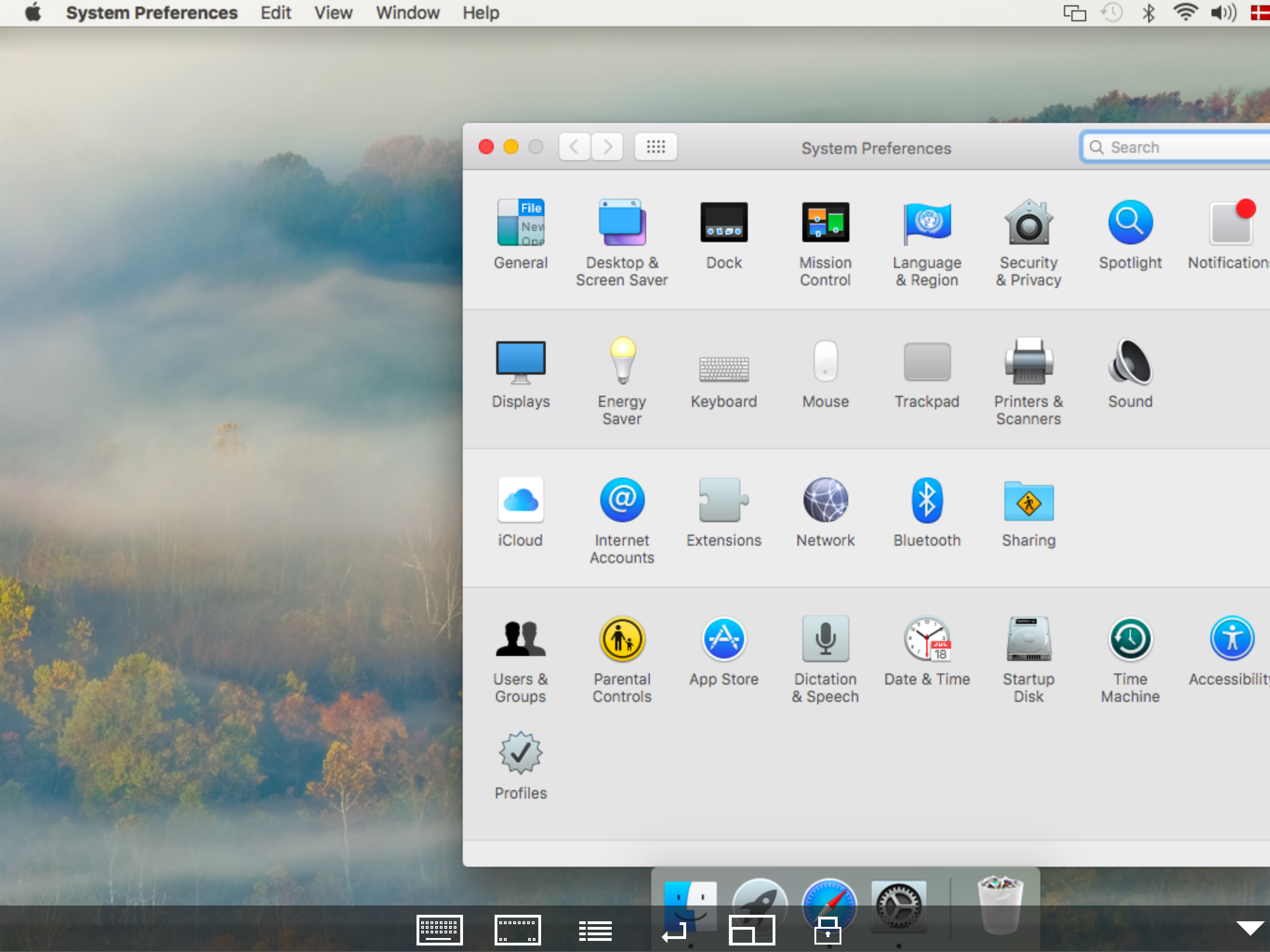Click the Show All grid button
This screenshot has width=1270, height=952.
click(x=655, y=147)
